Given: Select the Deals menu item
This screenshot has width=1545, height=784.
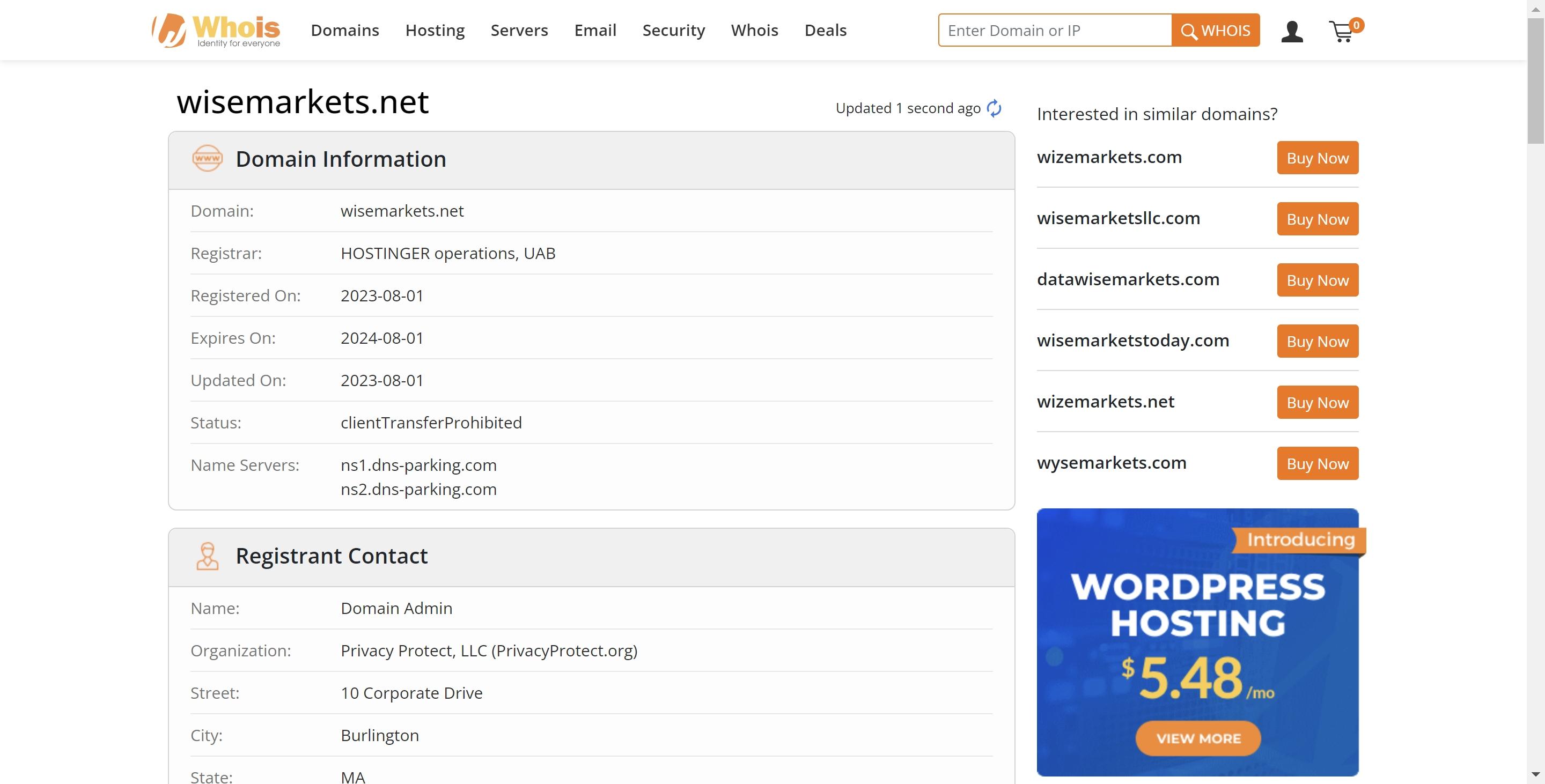Looking at the screenshot, I should [826, 30].
